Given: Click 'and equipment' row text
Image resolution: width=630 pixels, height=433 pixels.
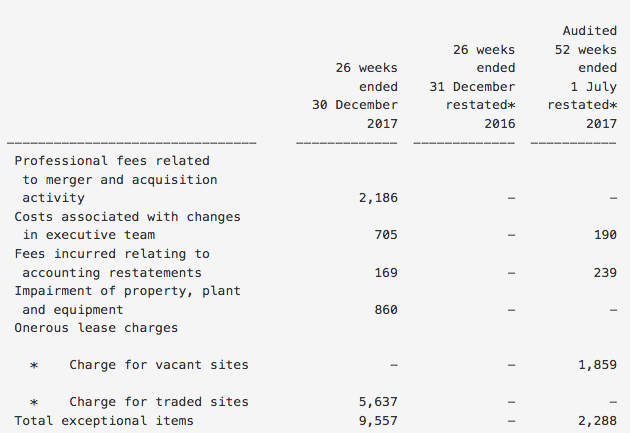Looking at the screenshot, I should 73,310.
